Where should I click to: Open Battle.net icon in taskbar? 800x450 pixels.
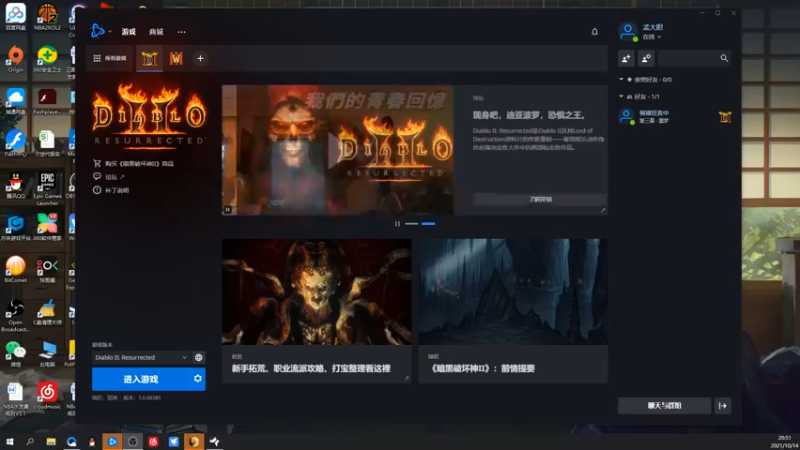[x=112, y=442]
